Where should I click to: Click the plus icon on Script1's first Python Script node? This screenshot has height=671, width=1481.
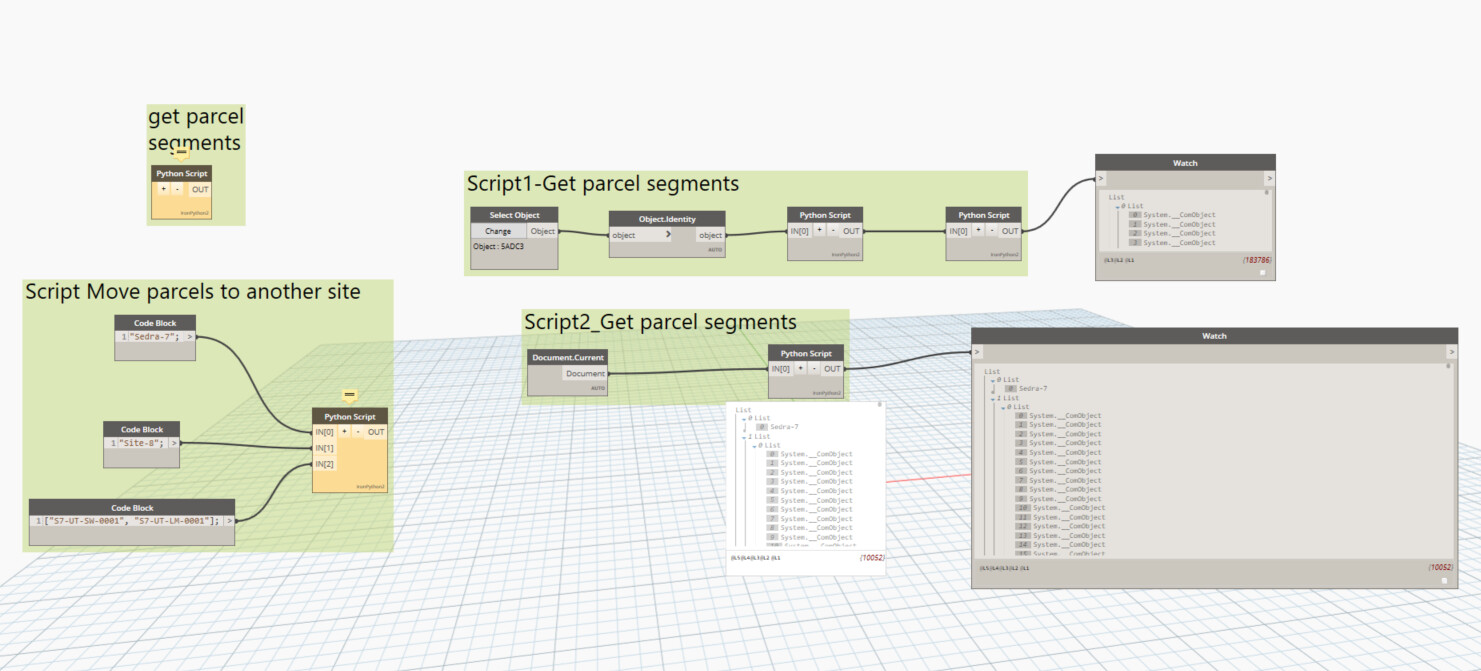point(819,231)
